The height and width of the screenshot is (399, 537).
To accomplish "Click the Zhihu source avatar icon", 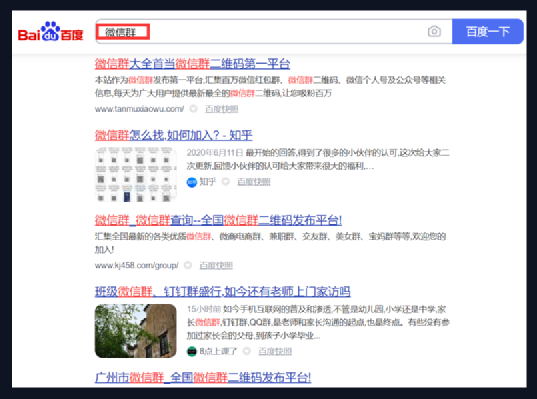I will [191, 182].
